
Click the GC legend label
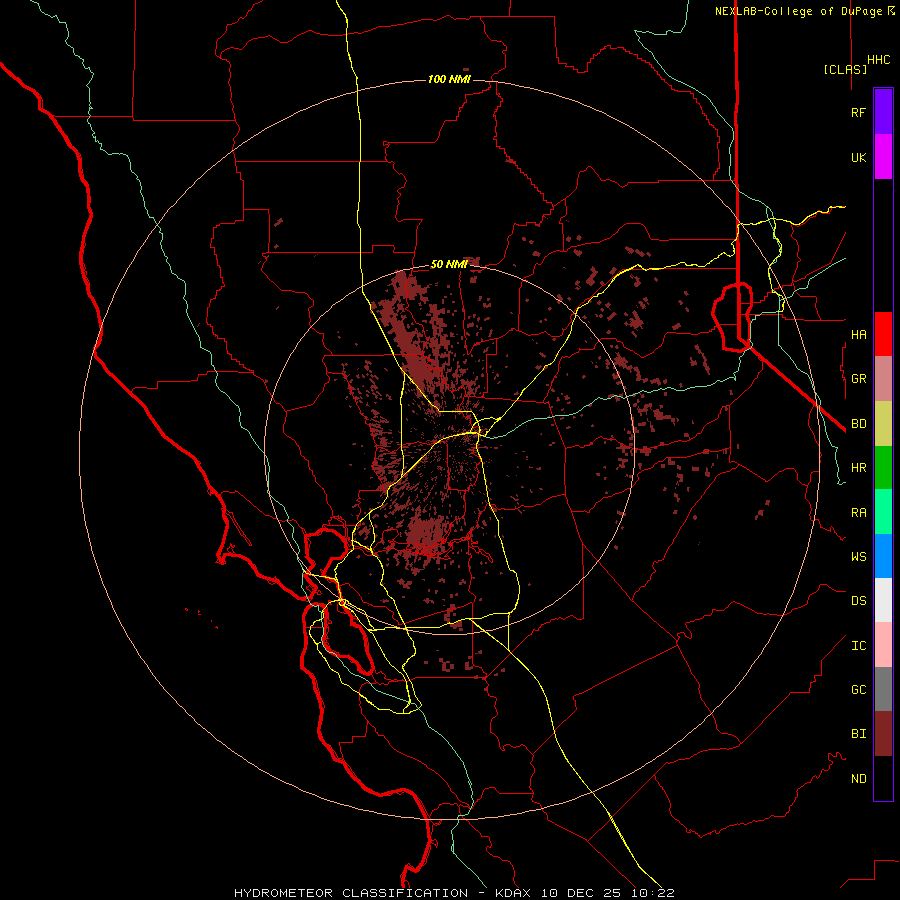(x=858, y=689)
